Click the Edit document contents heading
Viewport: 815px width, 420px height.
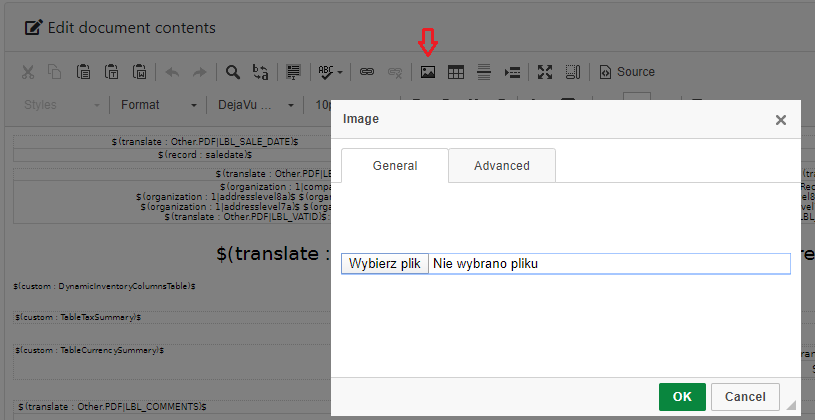coord(132,28)
